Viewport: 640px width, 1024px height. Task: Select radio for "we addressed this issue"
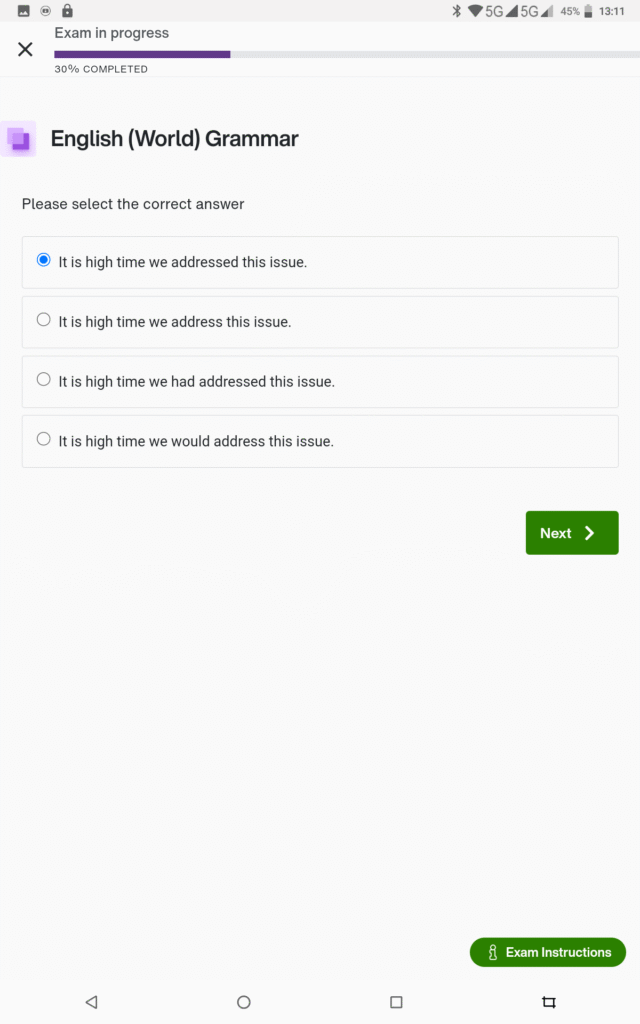point(43,260)
